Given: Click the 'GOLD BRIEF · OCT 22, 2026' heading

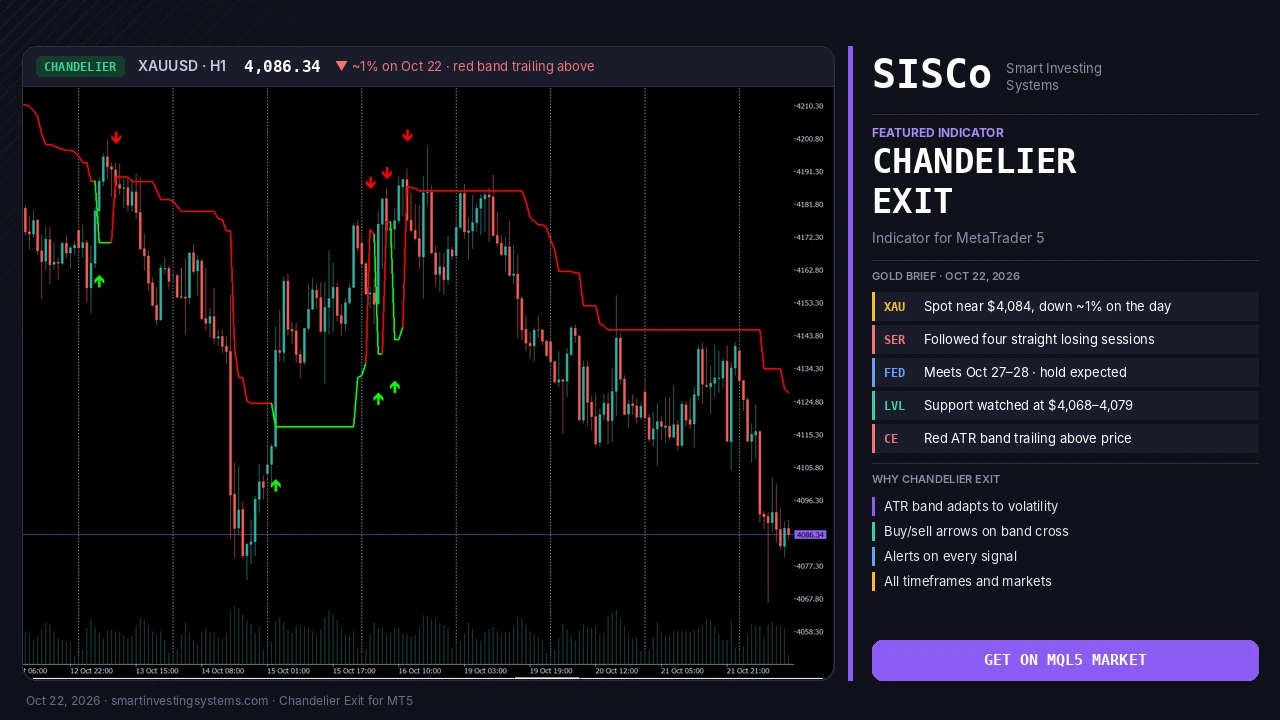Looking at the screenshot, I should click(x=946, y=276).
